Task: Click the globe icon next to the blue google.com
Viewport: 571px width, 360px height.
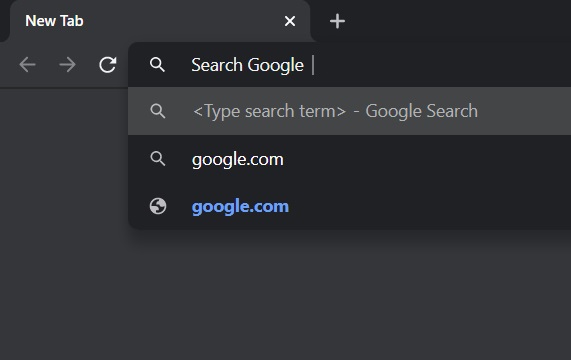Action: click(x=158, y=206)
